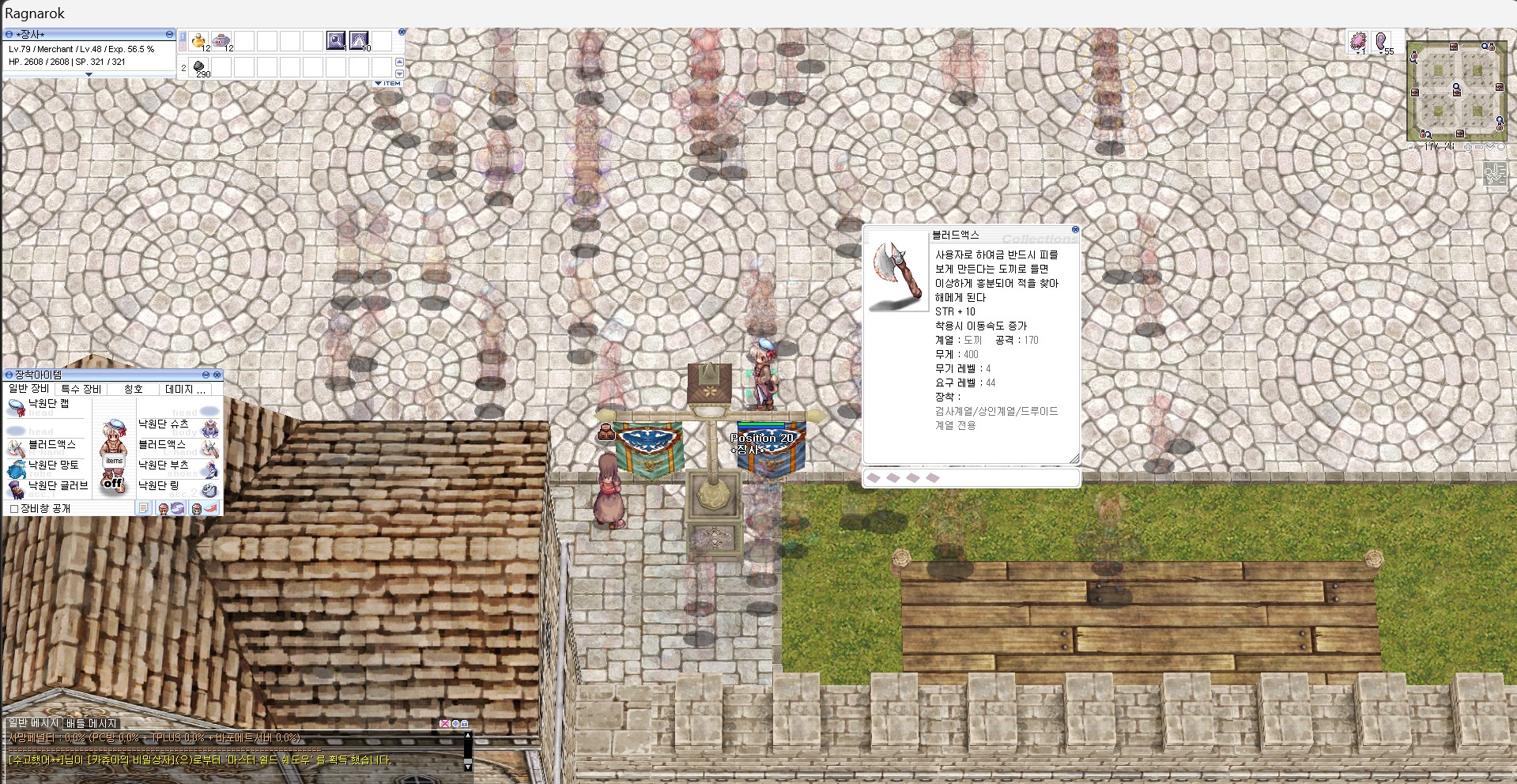Use the dark stone item with count 290
The width and height of the screenshot is (1517, 784).
point(199,67)
